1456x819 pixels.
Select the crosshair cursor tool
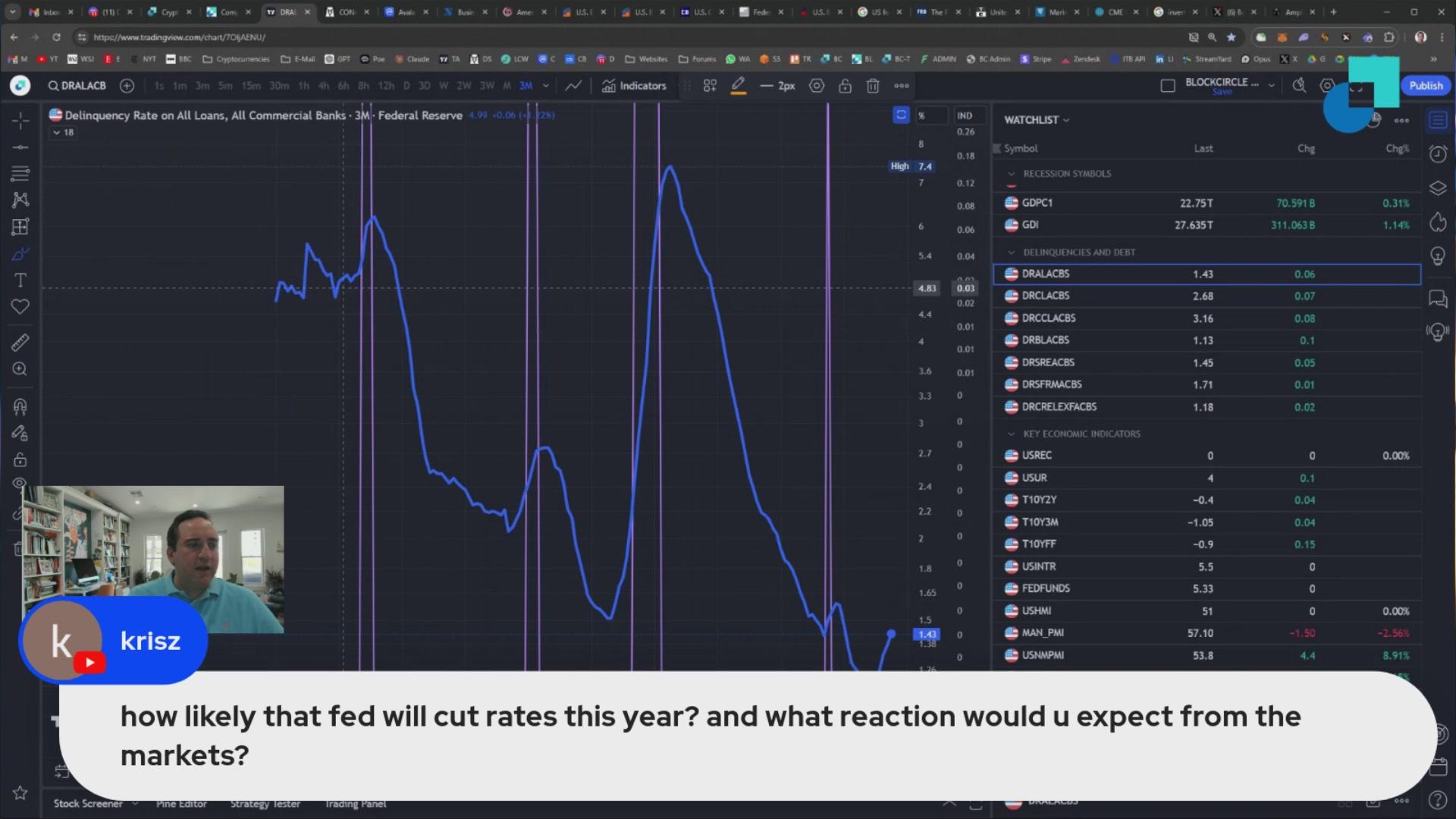point(20,120)
